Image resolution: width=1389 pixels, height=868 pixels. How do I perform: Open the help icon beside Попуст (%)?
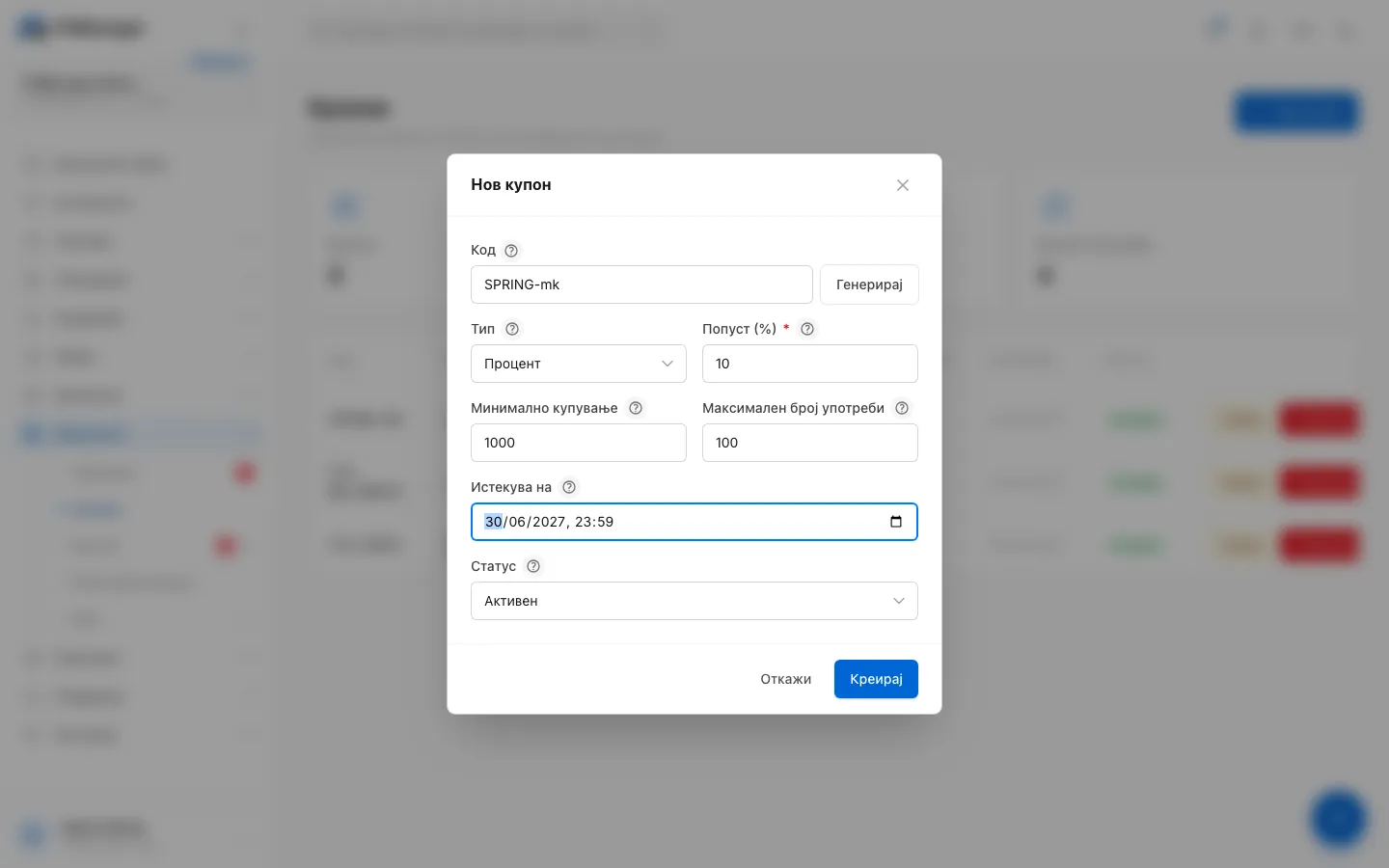pyautogui.click(x=807, y=330)
